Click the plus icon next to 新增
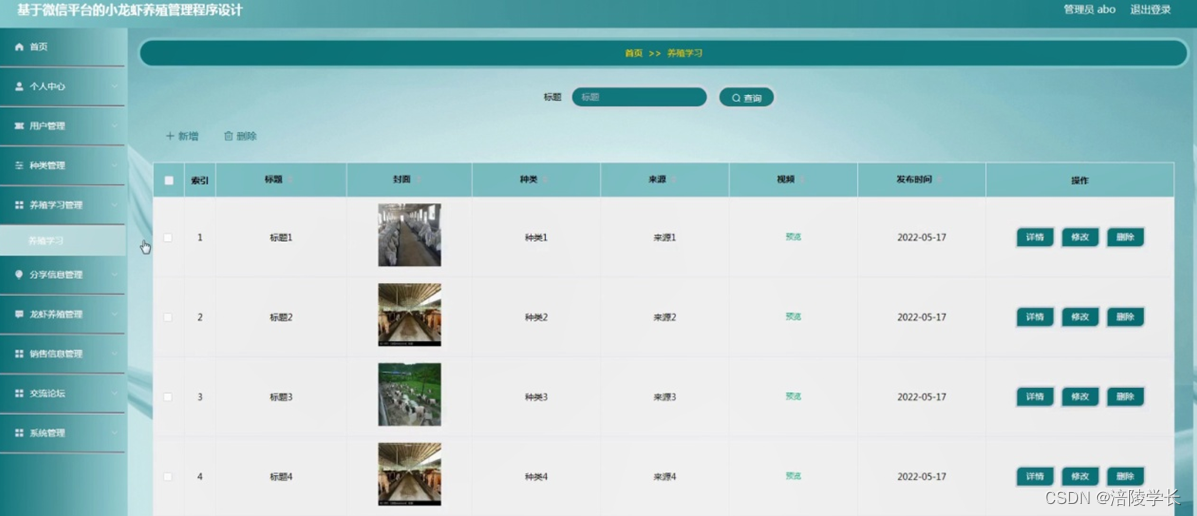Viewport: 1197px width, 516px height. pos(170,136)
